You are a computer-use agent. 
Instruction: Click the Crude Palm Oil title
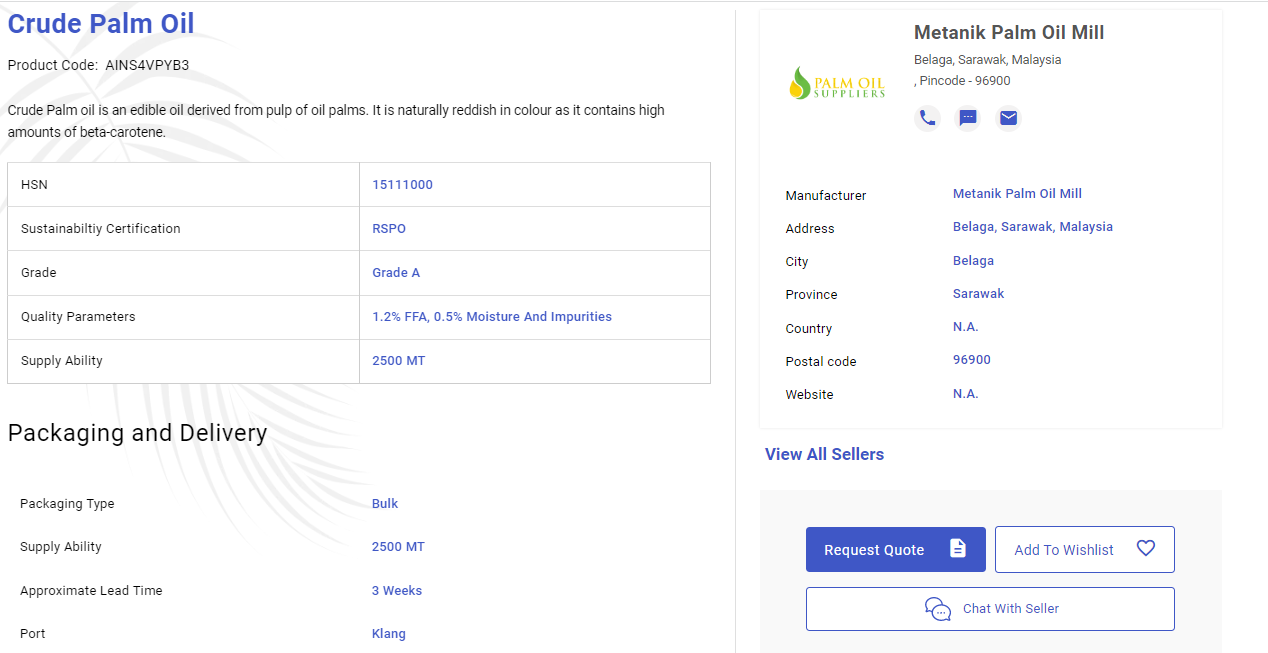[101, 23]
